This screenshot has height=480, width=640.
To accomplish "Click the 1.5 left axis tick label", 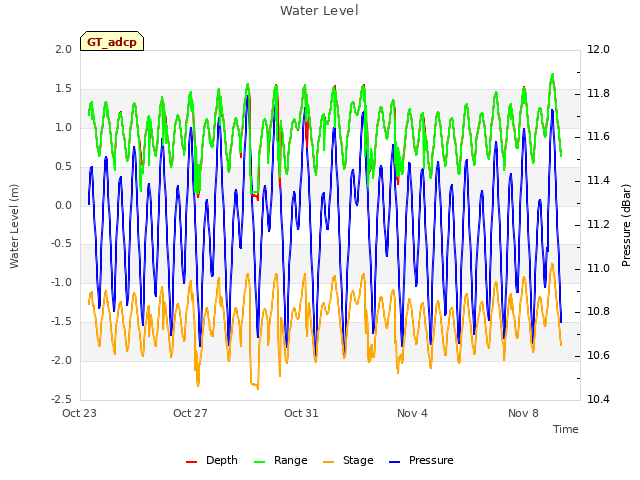I will pyautogui.click(x=63, y=89).
